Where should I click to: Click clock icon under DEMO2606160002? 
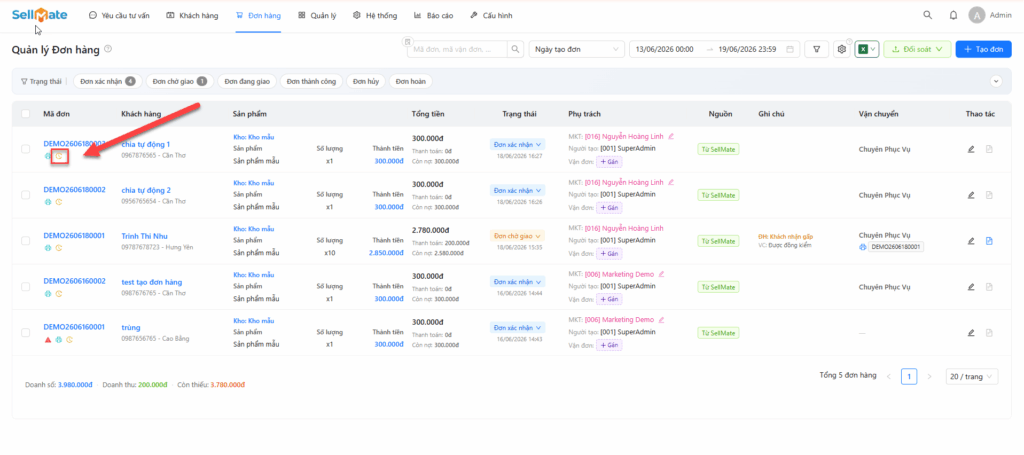pyautogui.click(x=59, y=294)
